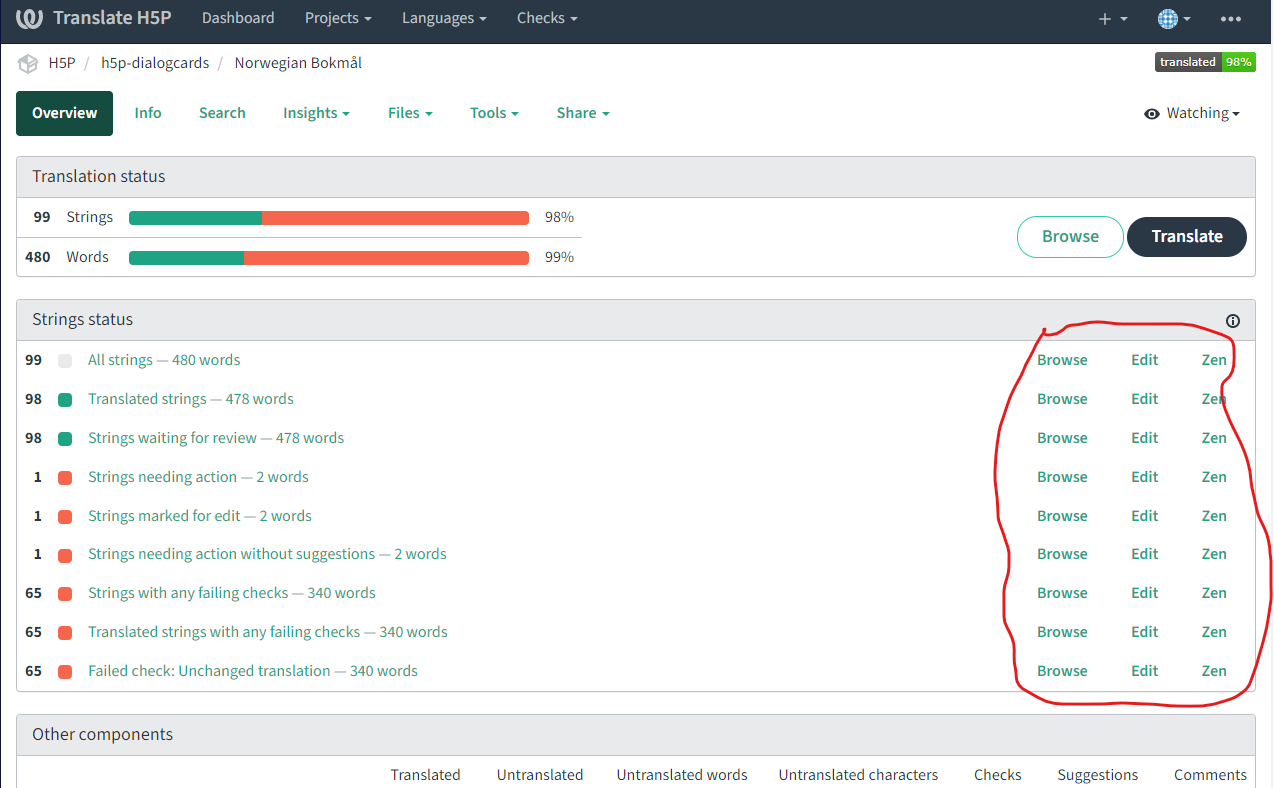Open the globe language menu icon
Screen dimensions: 1274x788
1173,19
